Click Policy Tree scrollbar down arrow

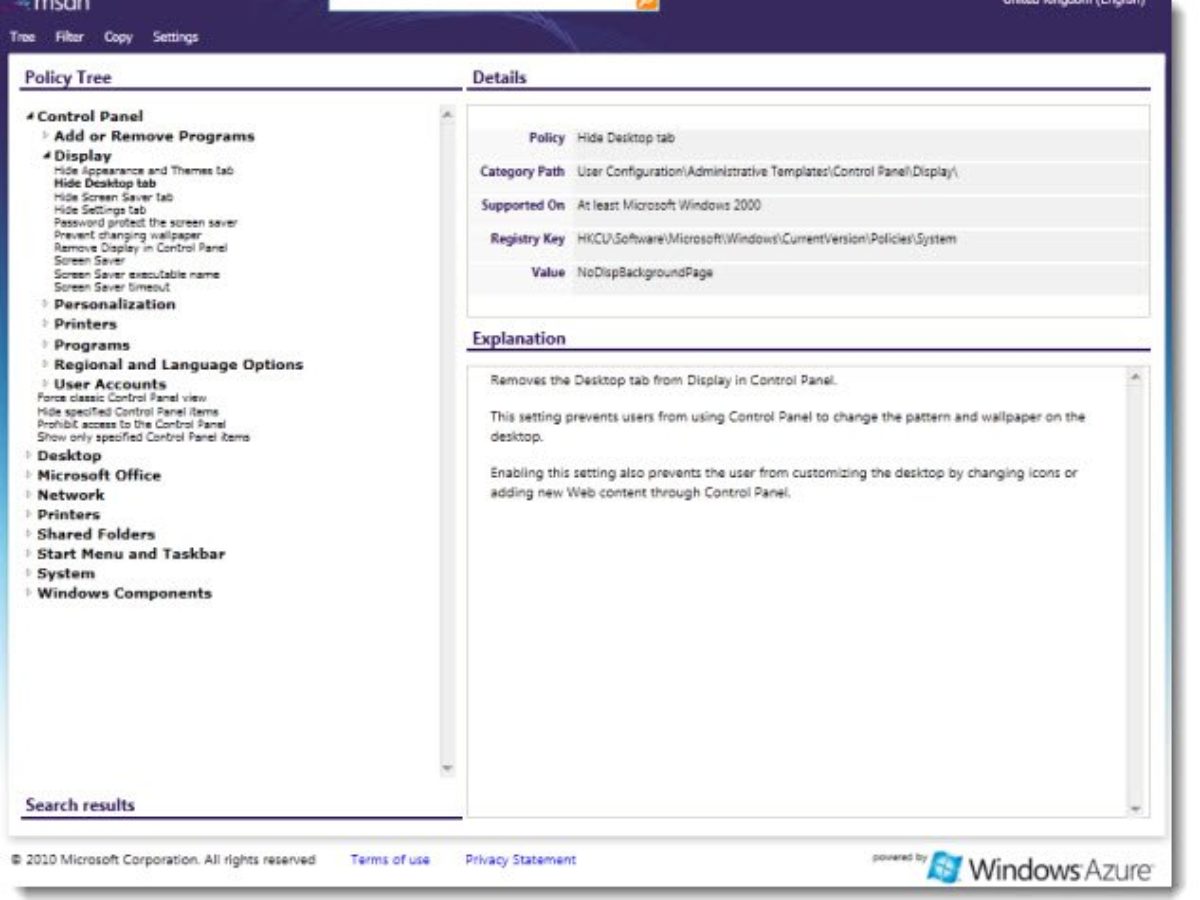coord(447,769)
